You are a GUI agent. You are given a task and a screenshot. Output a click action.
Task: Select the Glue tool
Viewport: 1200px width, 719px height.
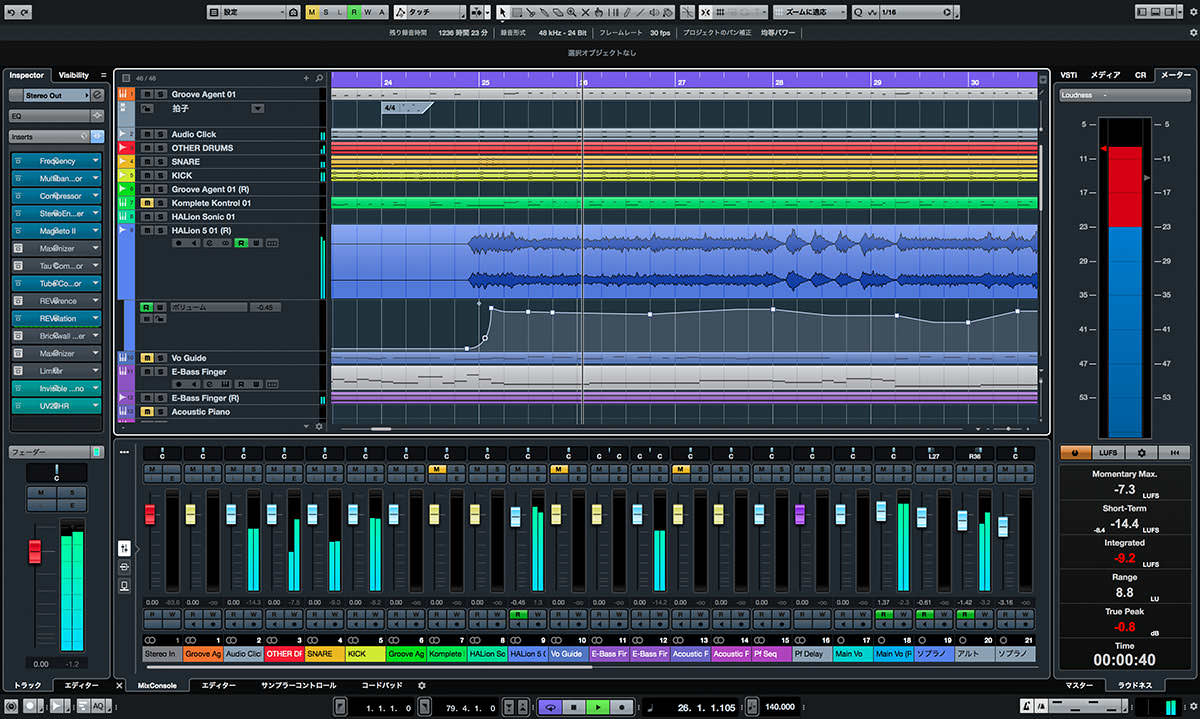544,12
